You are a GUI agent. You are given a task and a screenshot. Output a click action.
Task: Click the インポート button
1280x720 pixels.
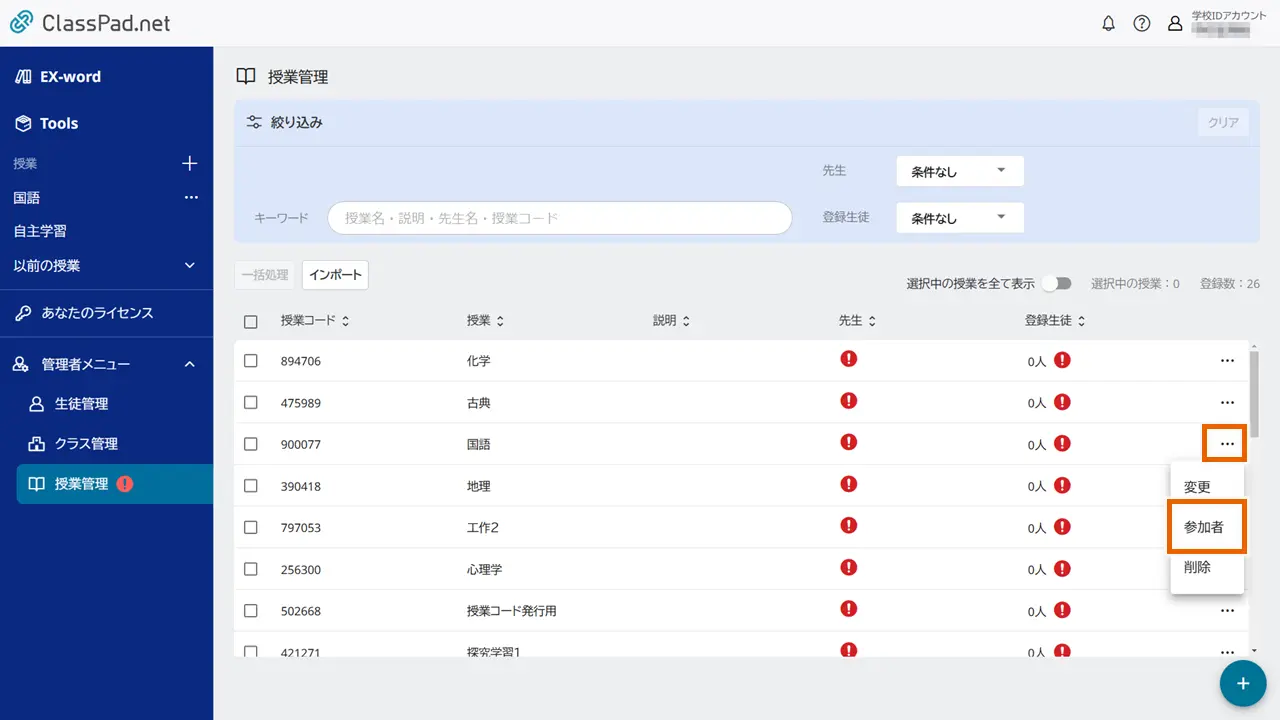[335, 274]
